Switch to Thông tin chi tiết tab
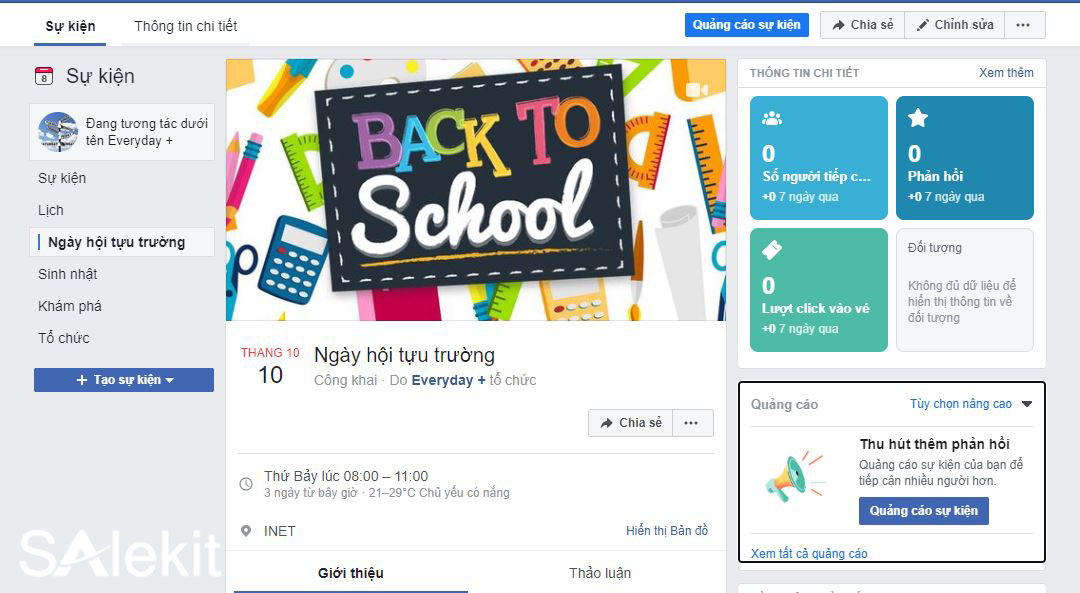1080x593 pixels. pos(185,26)
